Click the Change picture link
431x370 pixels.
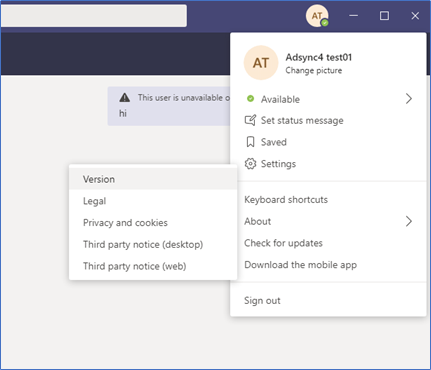(314, 71)
